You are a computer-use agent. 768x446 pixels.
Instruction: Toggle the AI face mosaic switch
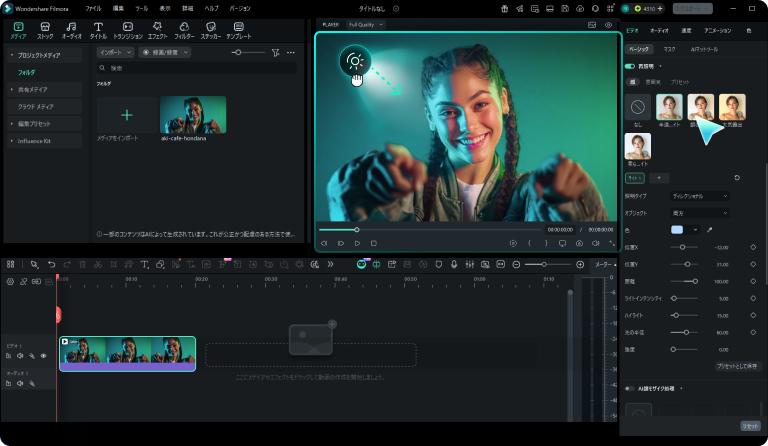pyautogui.click(x=629, y=388)
